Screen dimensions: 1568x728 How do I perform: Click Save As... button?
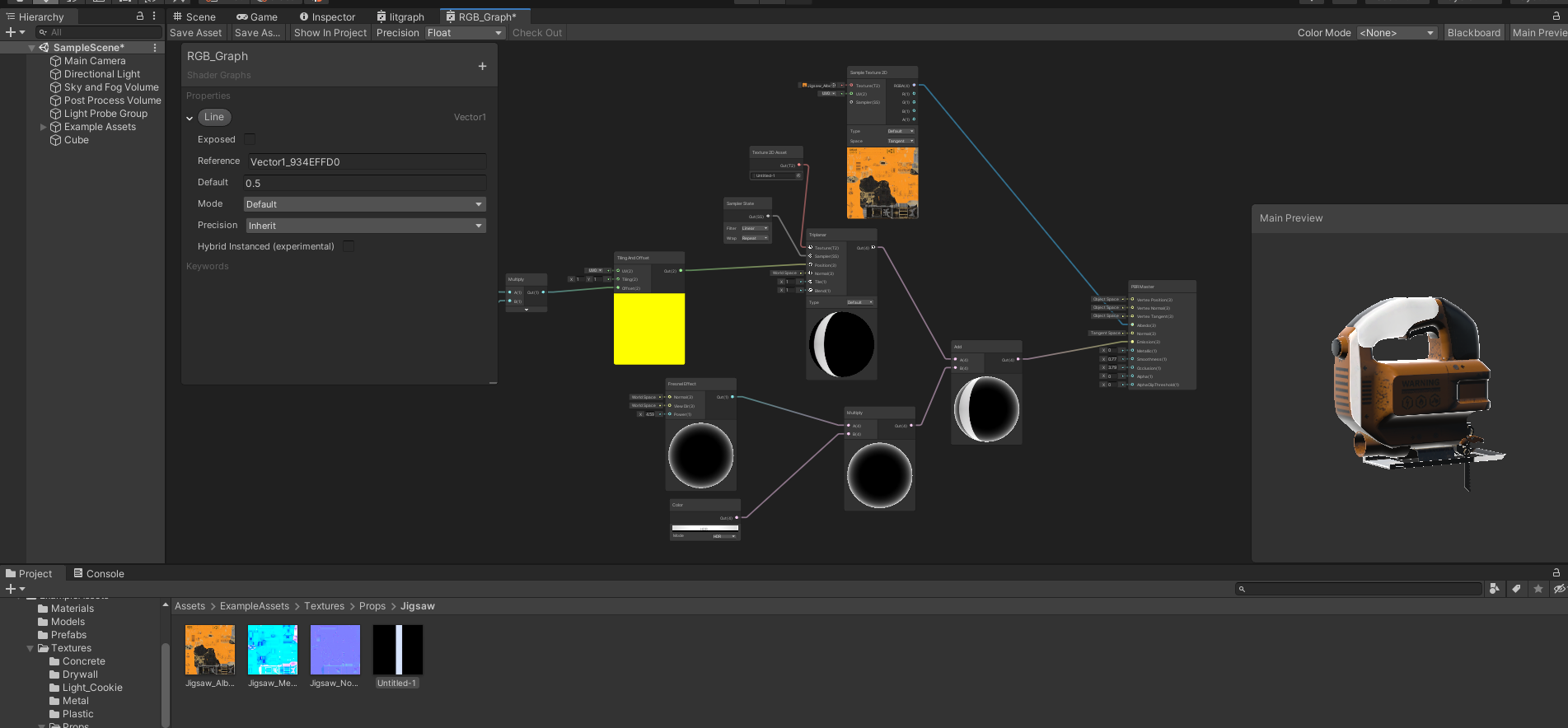coord(257,33)
